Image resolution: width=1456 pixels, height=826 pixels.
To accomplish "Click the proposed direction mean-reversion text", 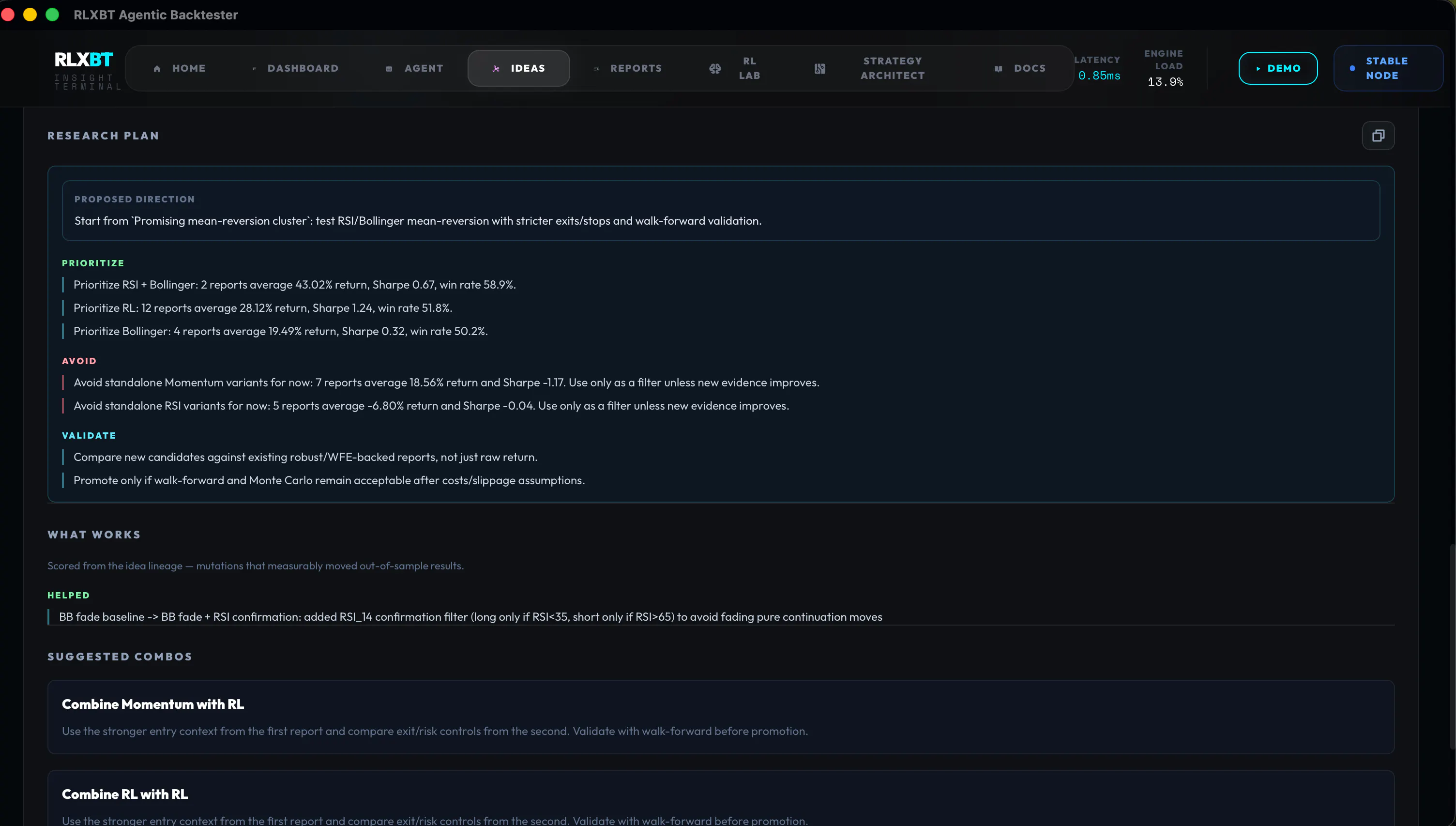I will pos(418,221).
